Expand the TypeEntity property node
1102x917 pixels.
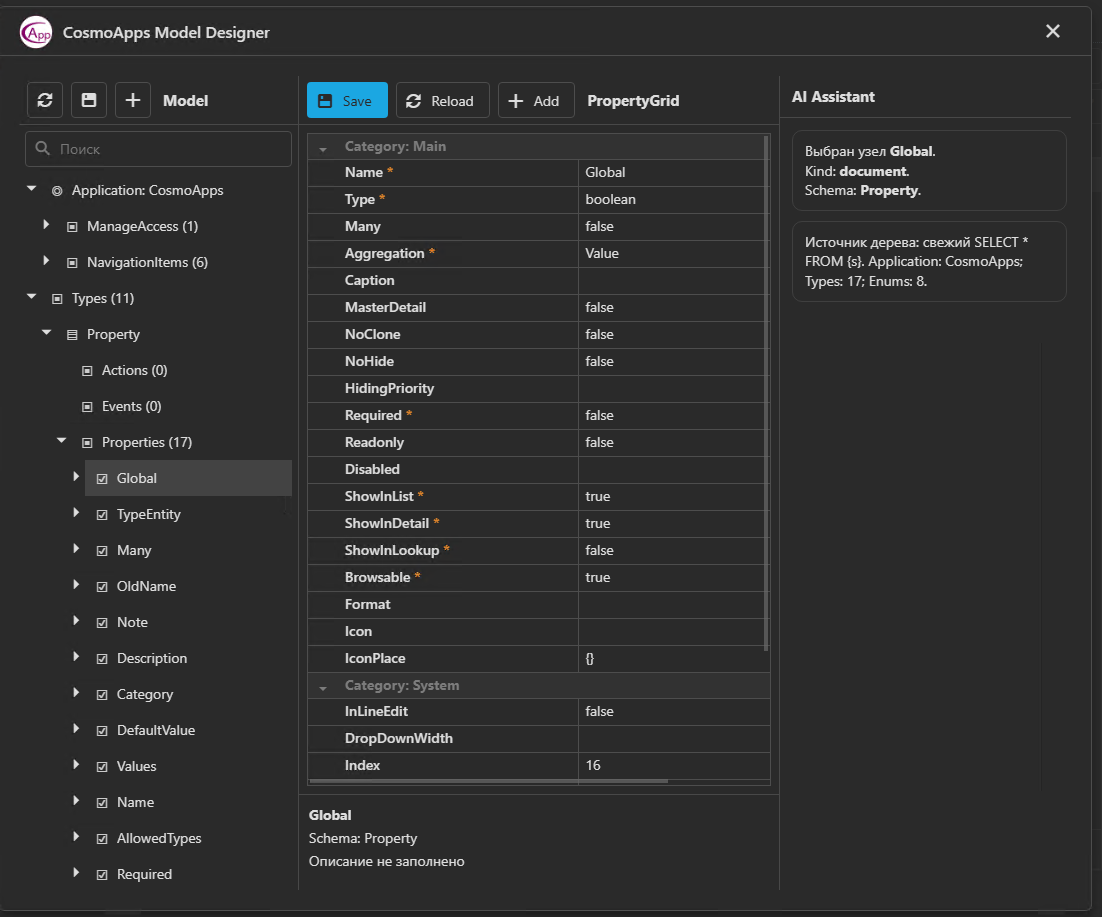[x=76, y=513]
